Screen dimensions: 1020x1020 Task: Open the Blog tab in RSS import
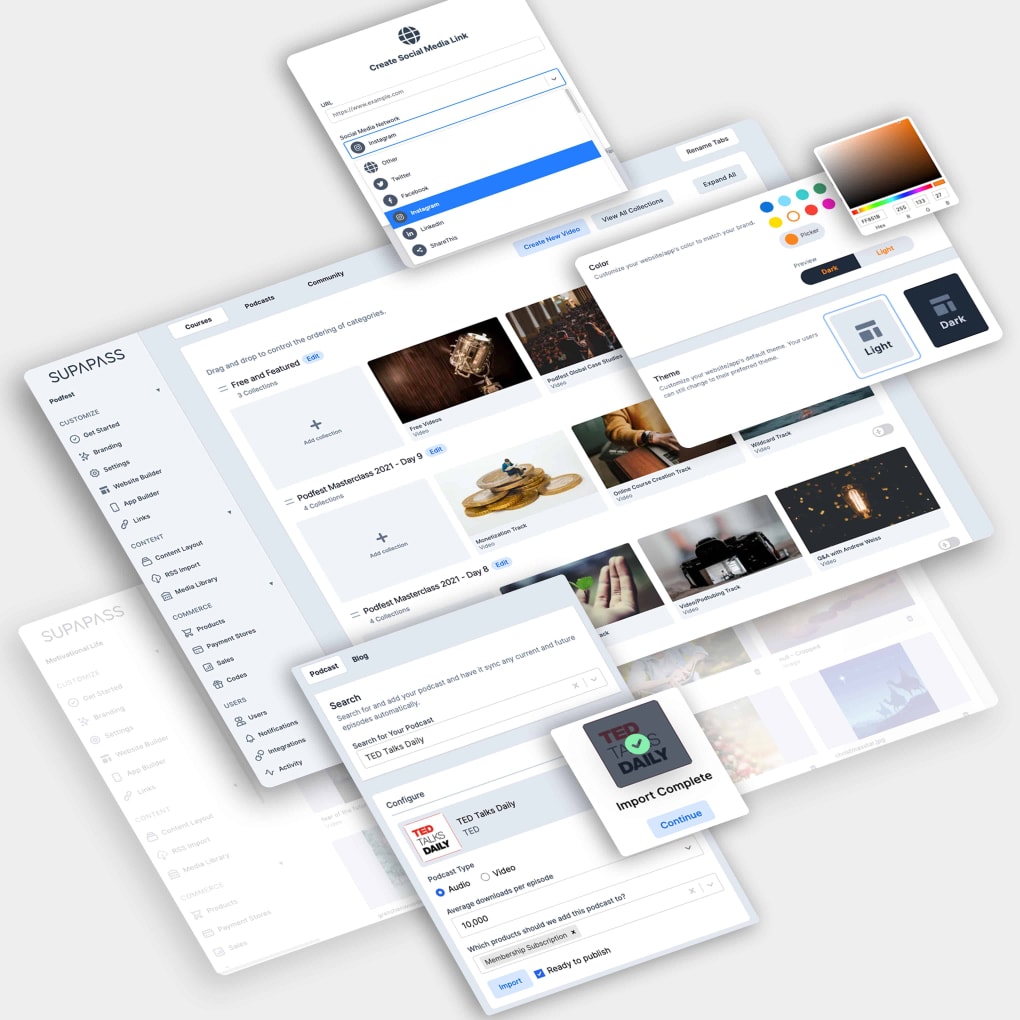(x=360, y=658)
